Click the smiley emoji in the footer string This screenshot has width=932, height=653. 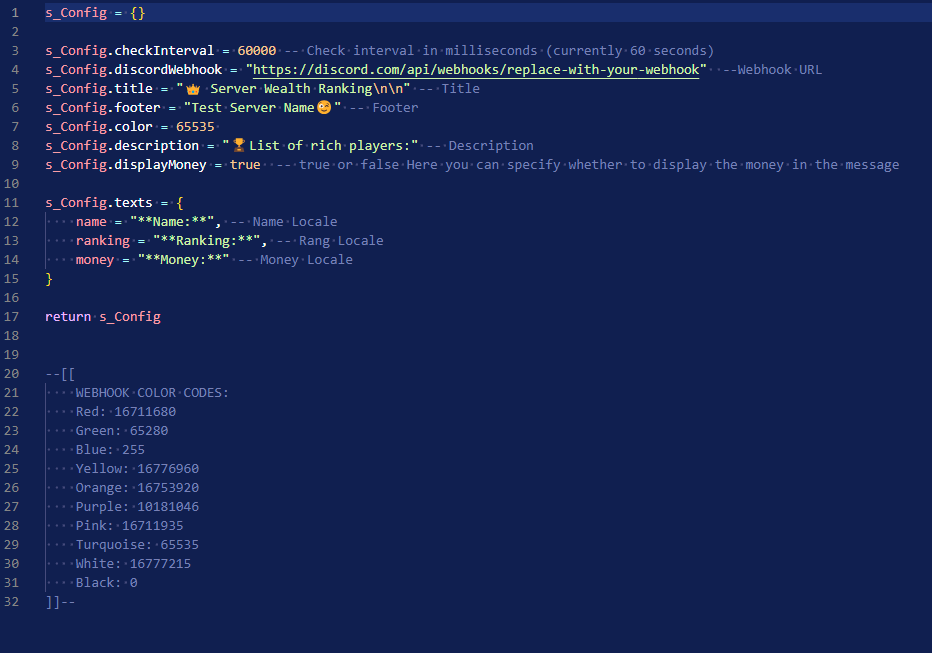click(x=324, y=108)
